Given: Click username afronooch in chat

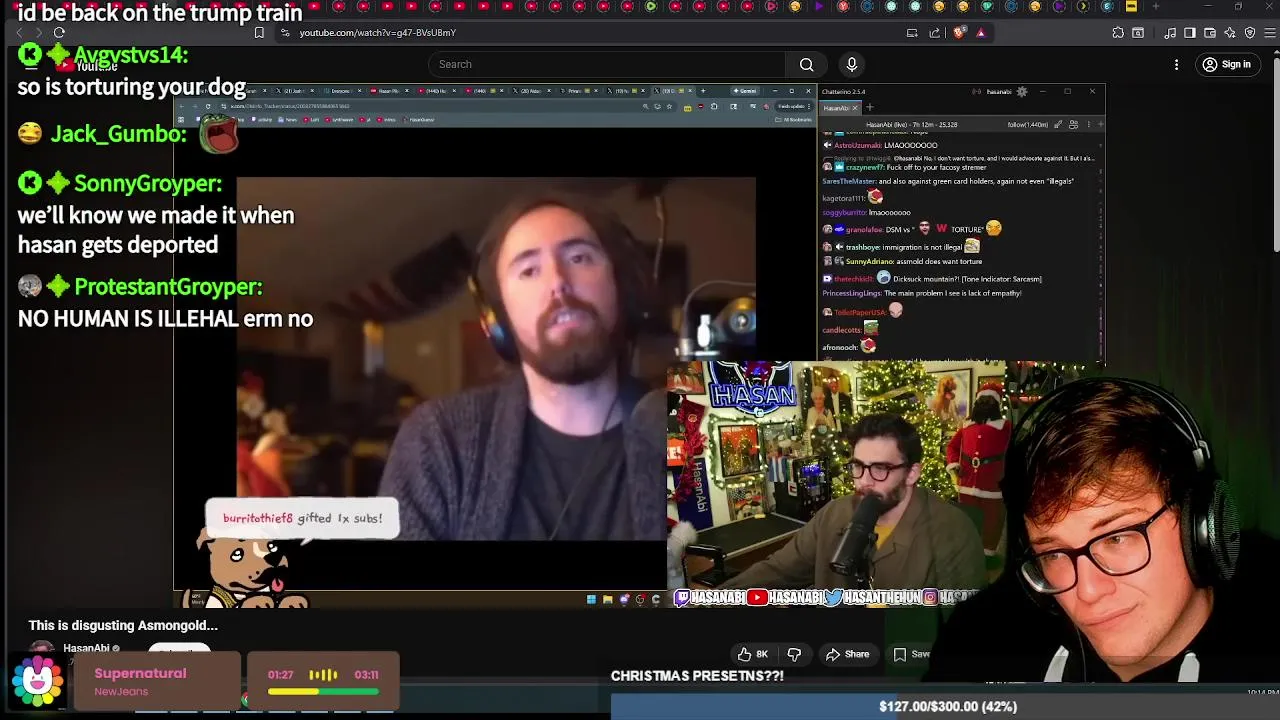Looking at the screenshot, I should (x=840, y=347).
